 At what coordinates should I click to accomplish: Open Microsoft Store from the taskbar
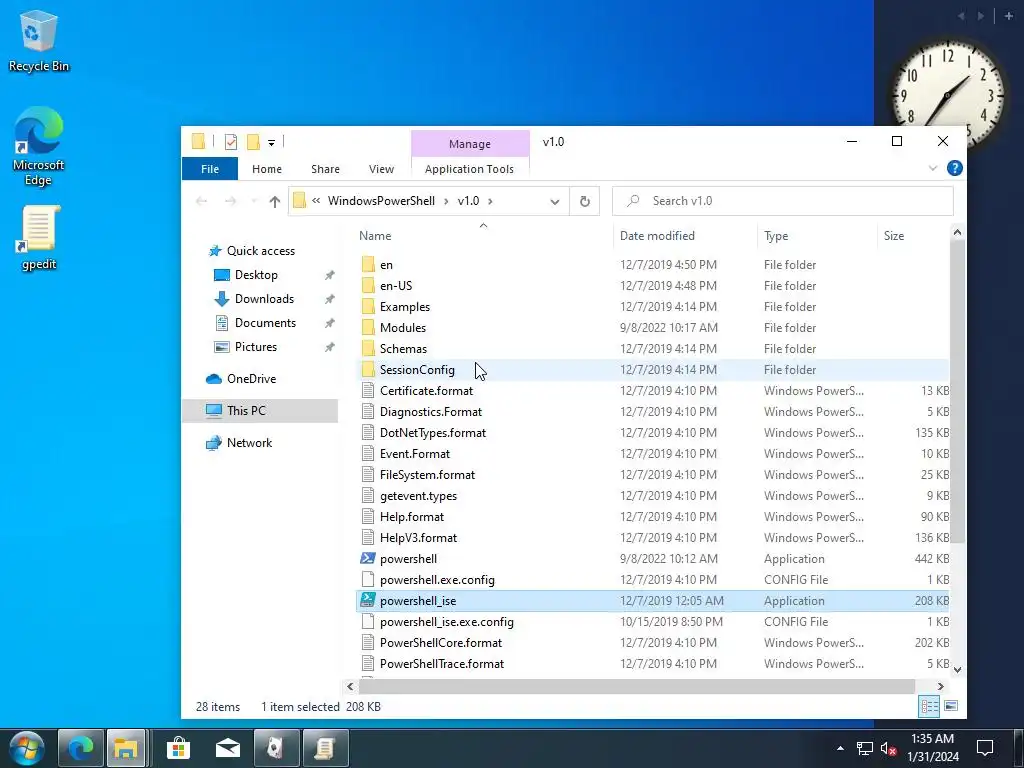pyautogui.click(x=178, y=748)
